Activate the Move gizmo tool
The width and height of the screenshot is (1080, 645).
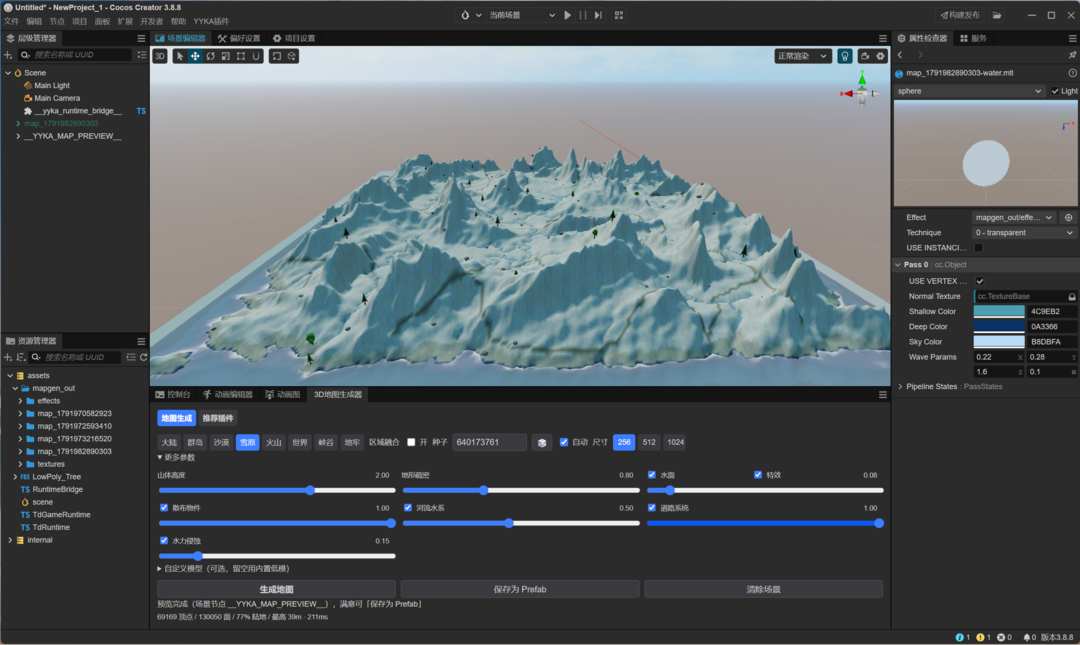(x=195, y=56)
